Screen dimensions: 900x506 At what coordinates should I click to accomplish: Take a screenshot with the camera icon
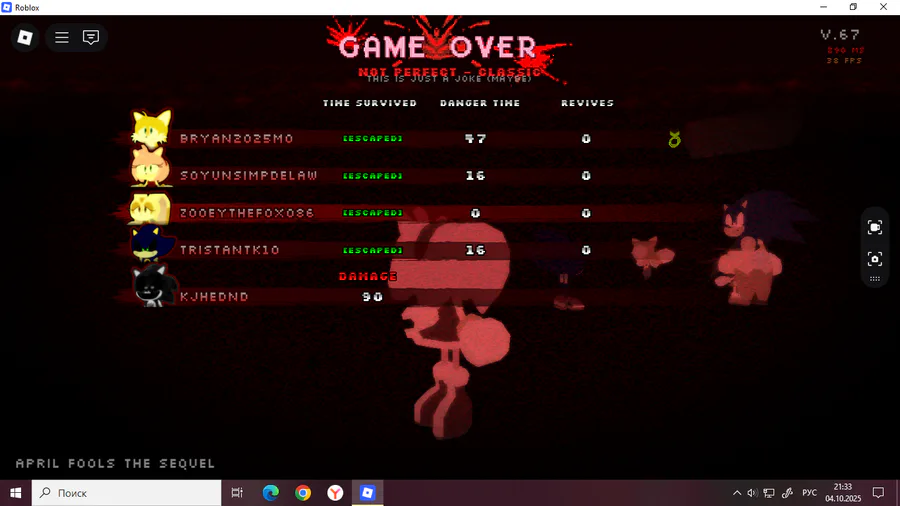coord(874,259)
